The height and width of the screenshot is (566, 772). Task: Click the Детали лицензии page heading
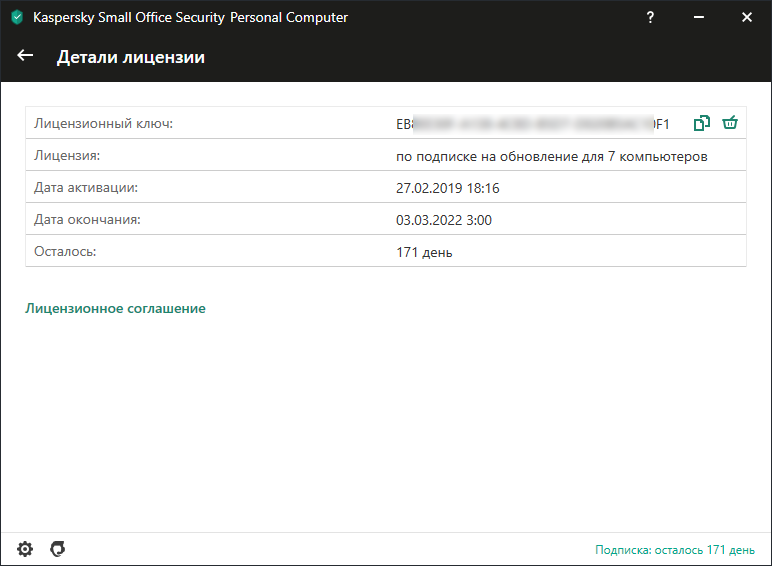point(130,57)
